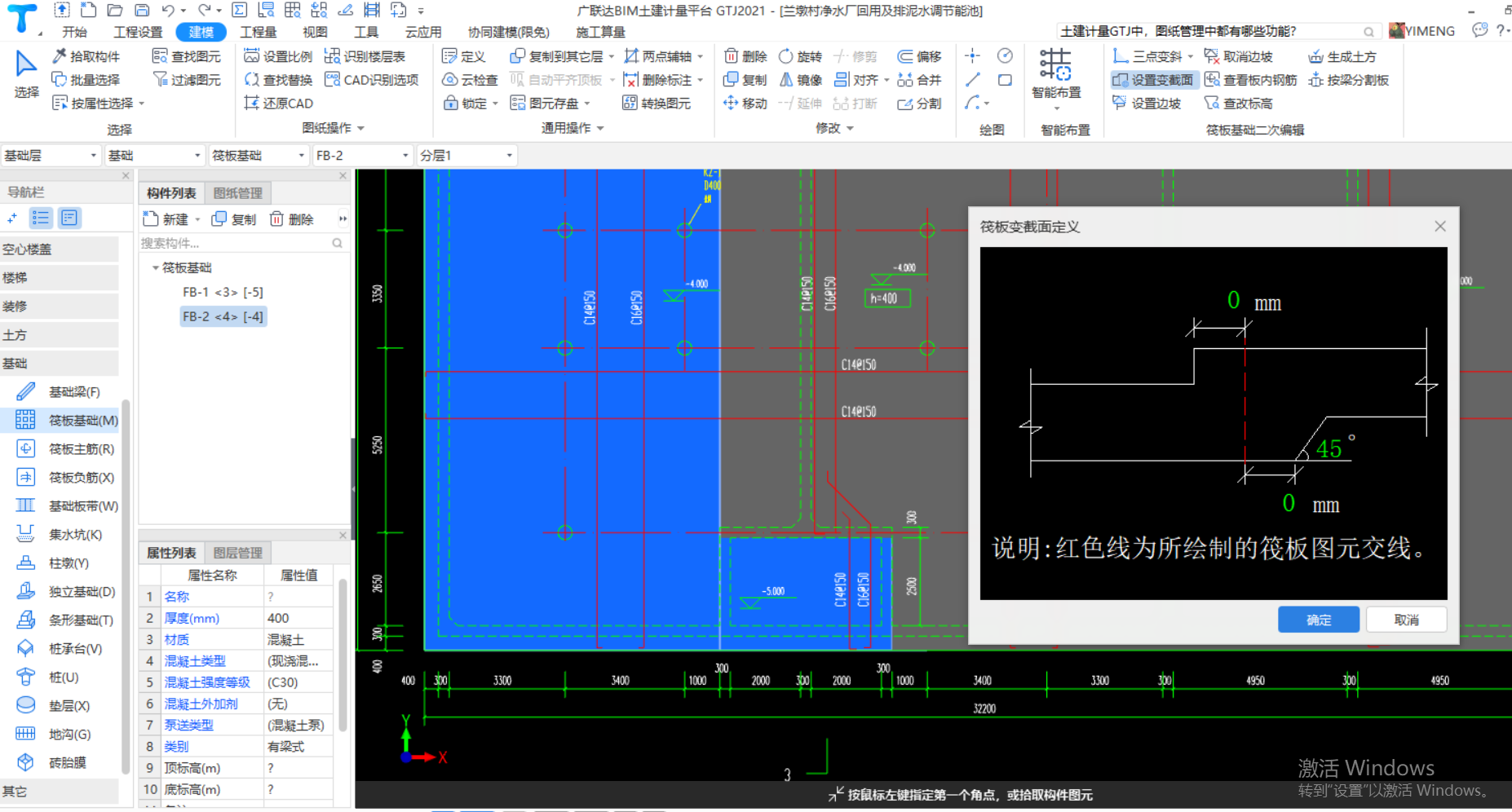Expand the 修改 group arrow
The image size is (1512, 812).
coord(850,129)
